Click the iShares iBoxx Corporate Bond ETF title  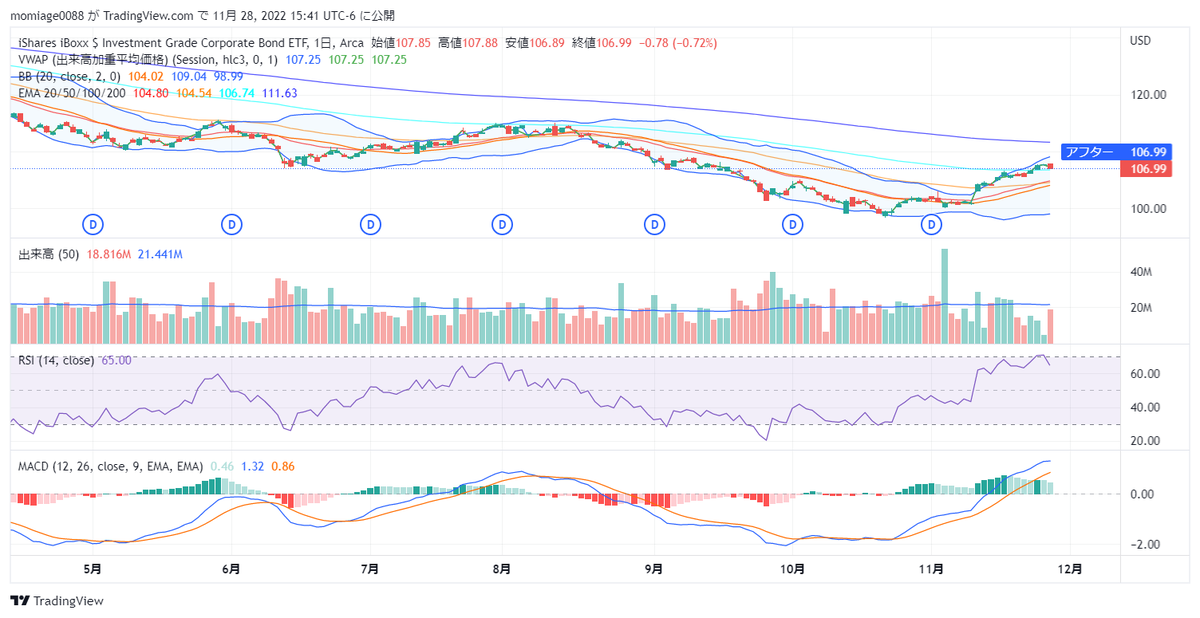191,44
